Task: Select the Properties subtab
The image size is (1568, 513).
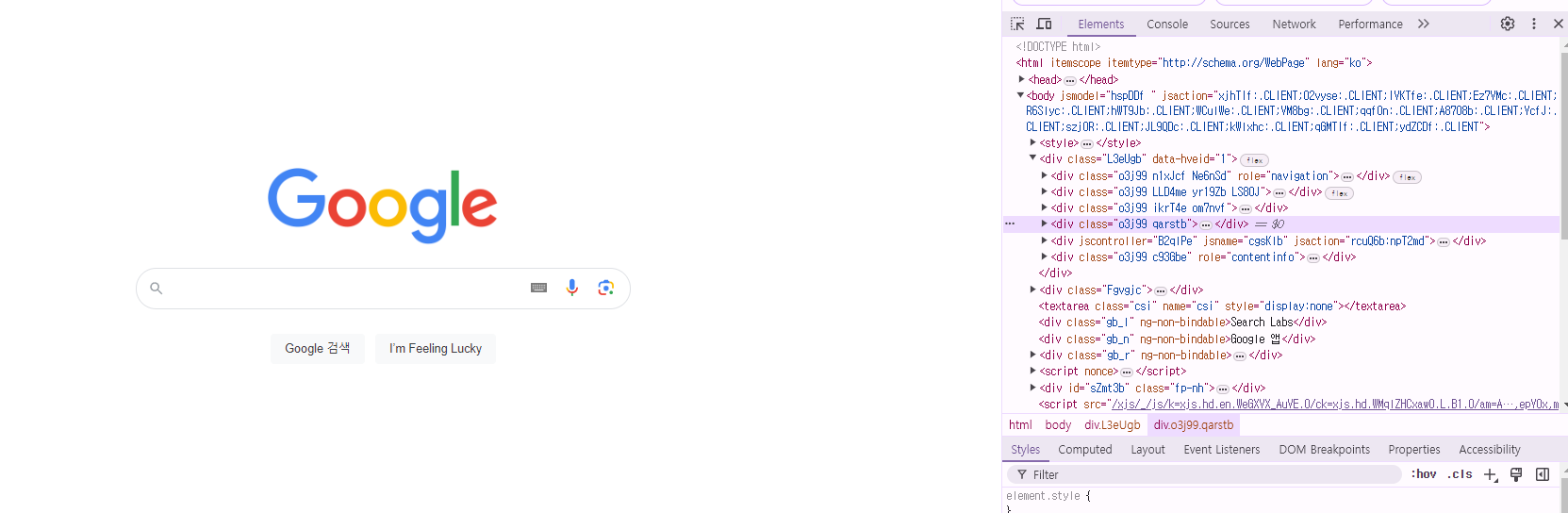Action: 1413,450
